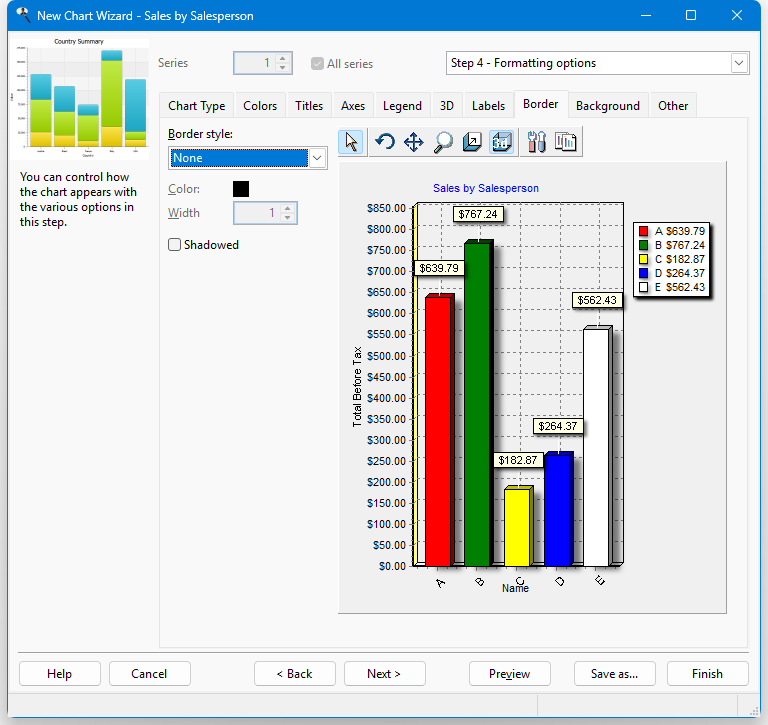This screenshot has width=768, height=725.
Task: Select the arrow pointer tool
Action: [351, 142]
